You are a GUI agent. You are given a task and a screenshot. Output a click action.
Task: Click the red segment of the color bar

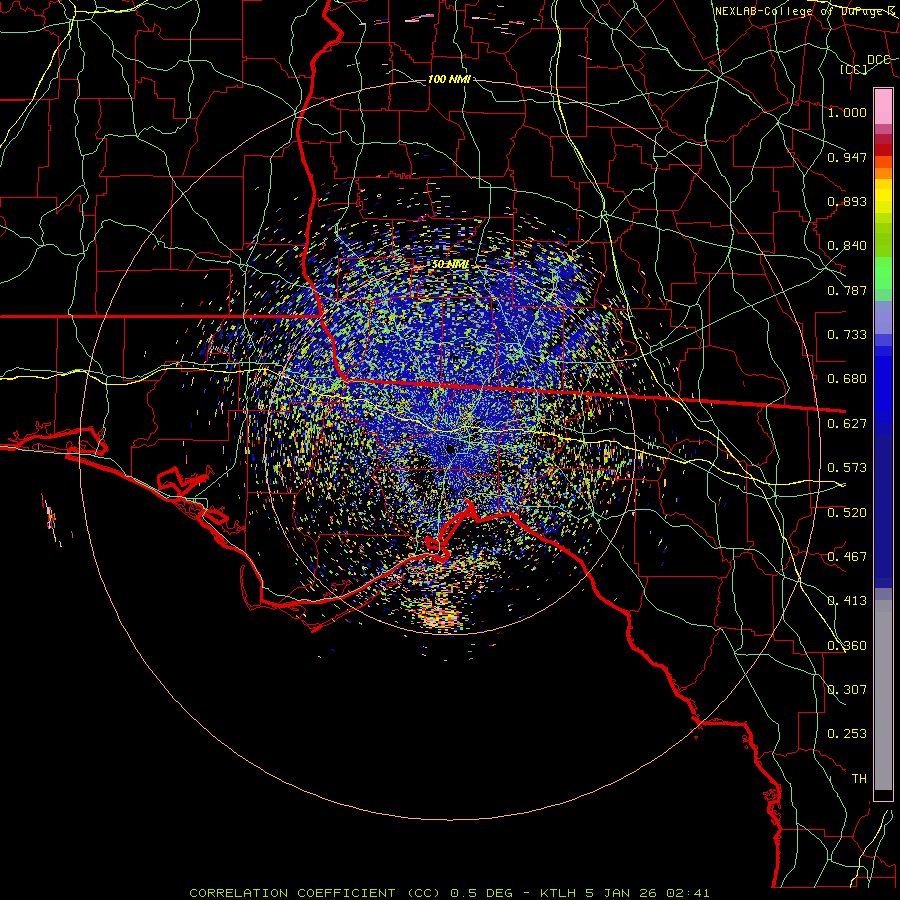click(883, 150)
